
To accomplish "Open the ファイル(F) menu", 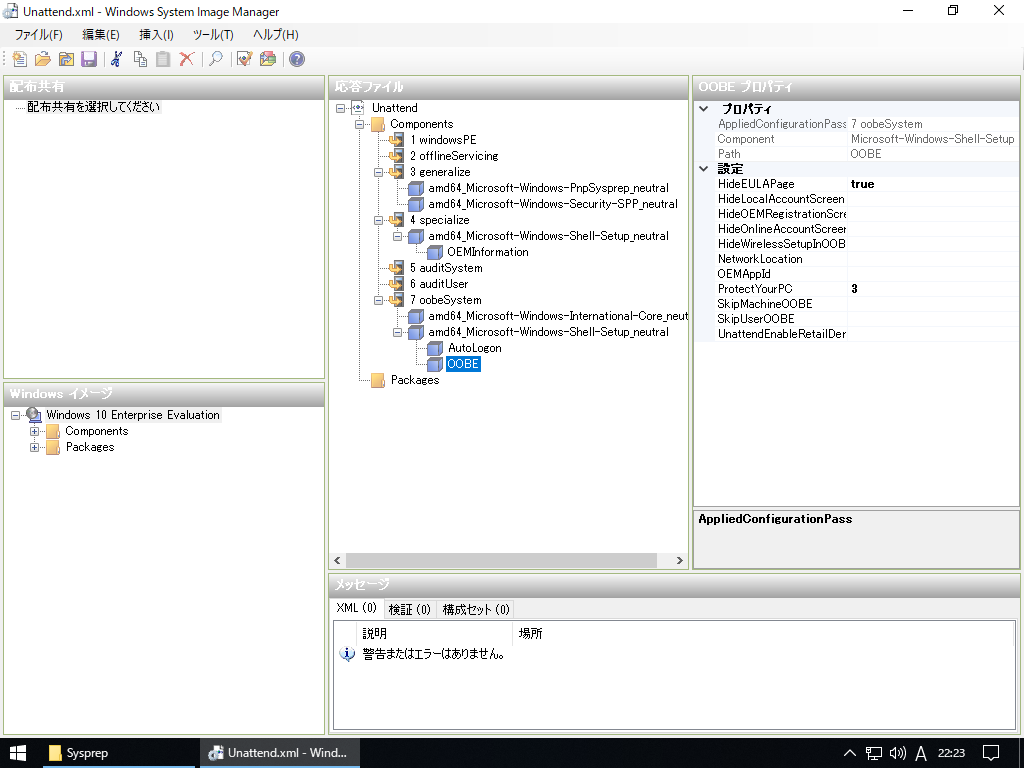I will tap(38, 35).
